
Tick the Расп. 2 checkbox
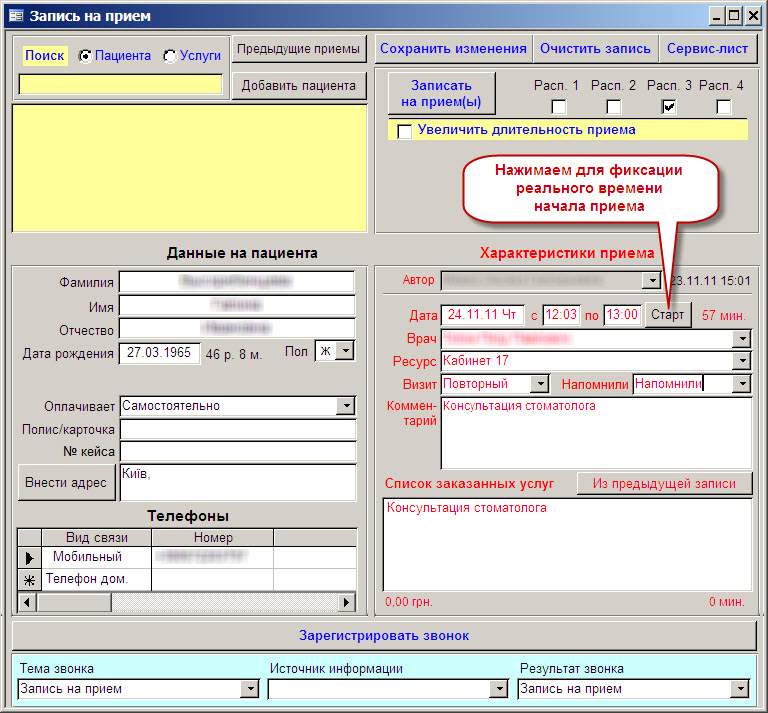tap(613, 106)
